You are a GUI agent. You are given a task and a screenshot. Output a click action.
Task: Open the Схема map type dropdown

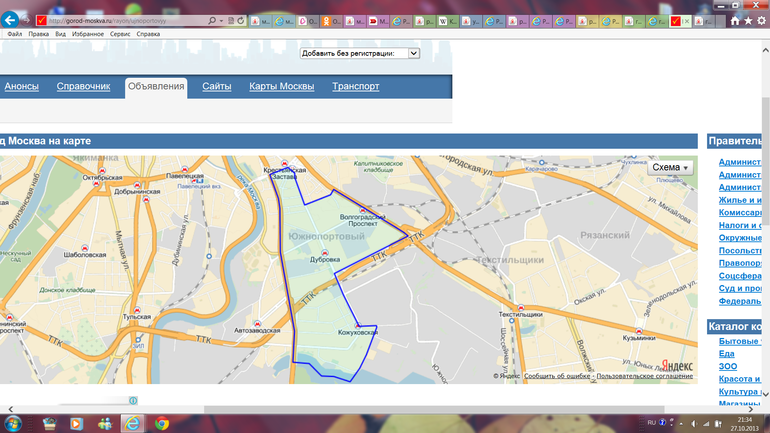click(670, 168)
